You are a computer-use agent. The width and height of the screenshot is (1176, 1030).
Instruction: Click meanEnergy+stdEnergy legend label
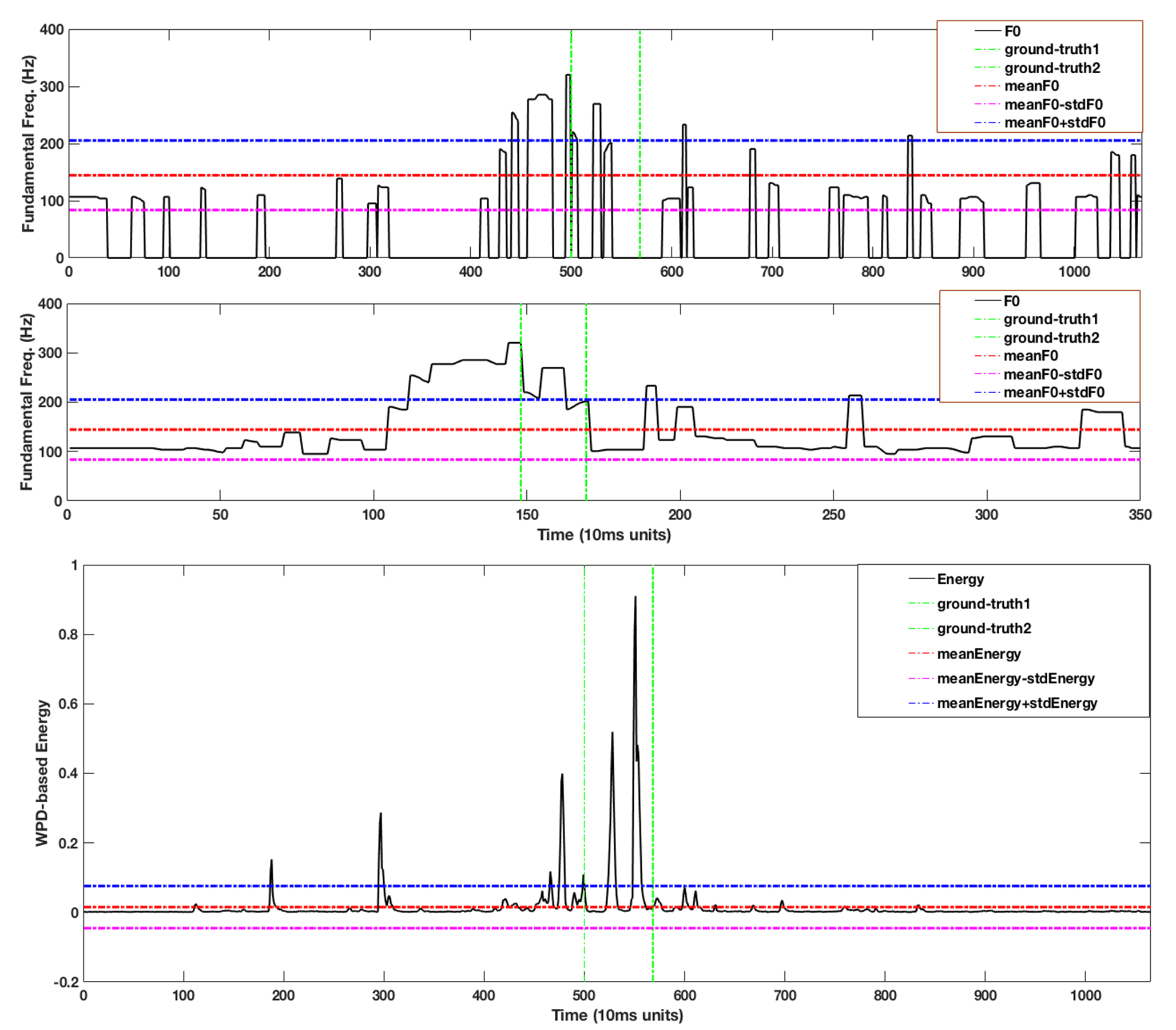(1017, 703)
